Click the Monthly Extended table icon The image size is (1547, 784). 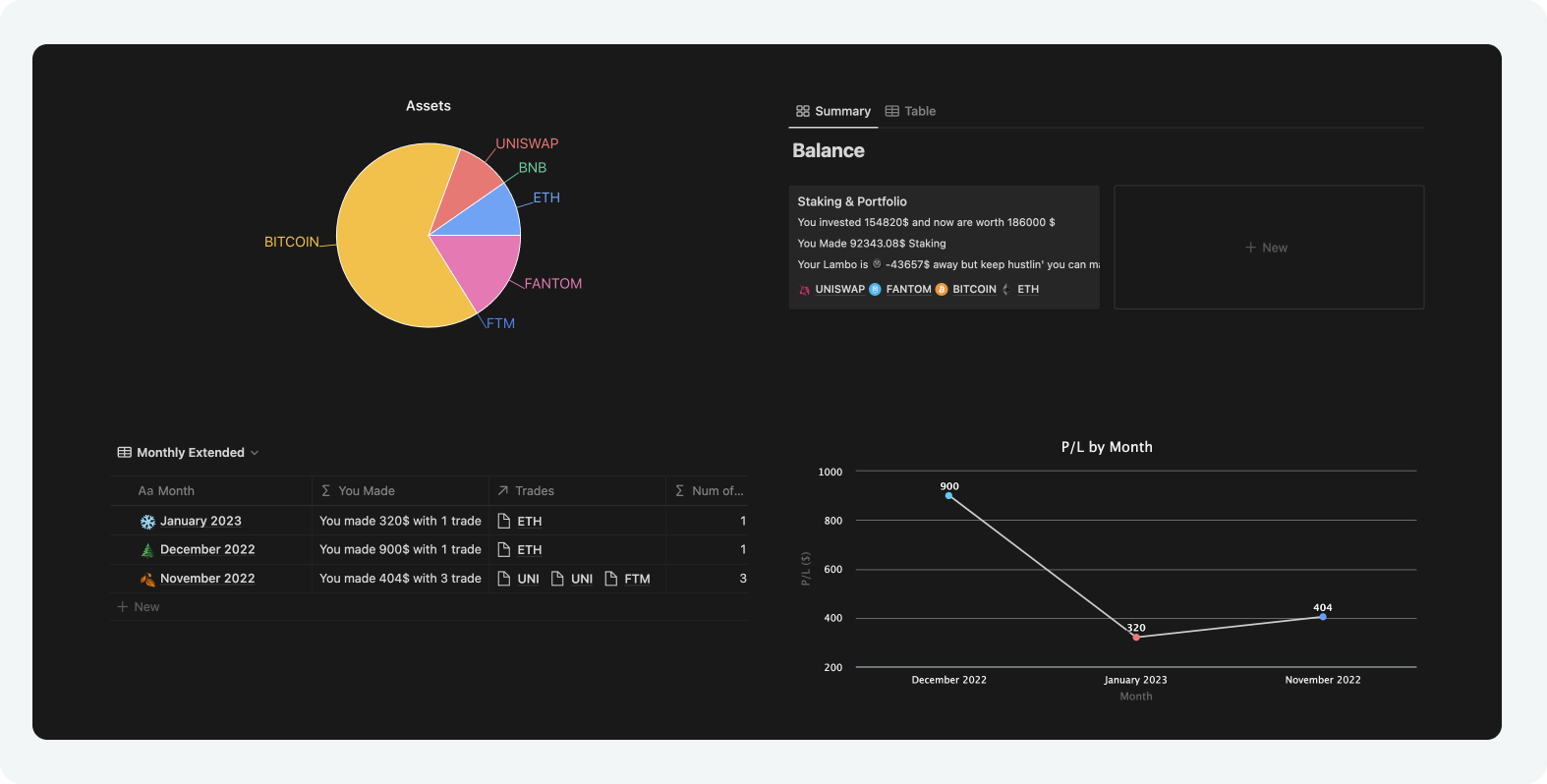(x=125, y=452)
